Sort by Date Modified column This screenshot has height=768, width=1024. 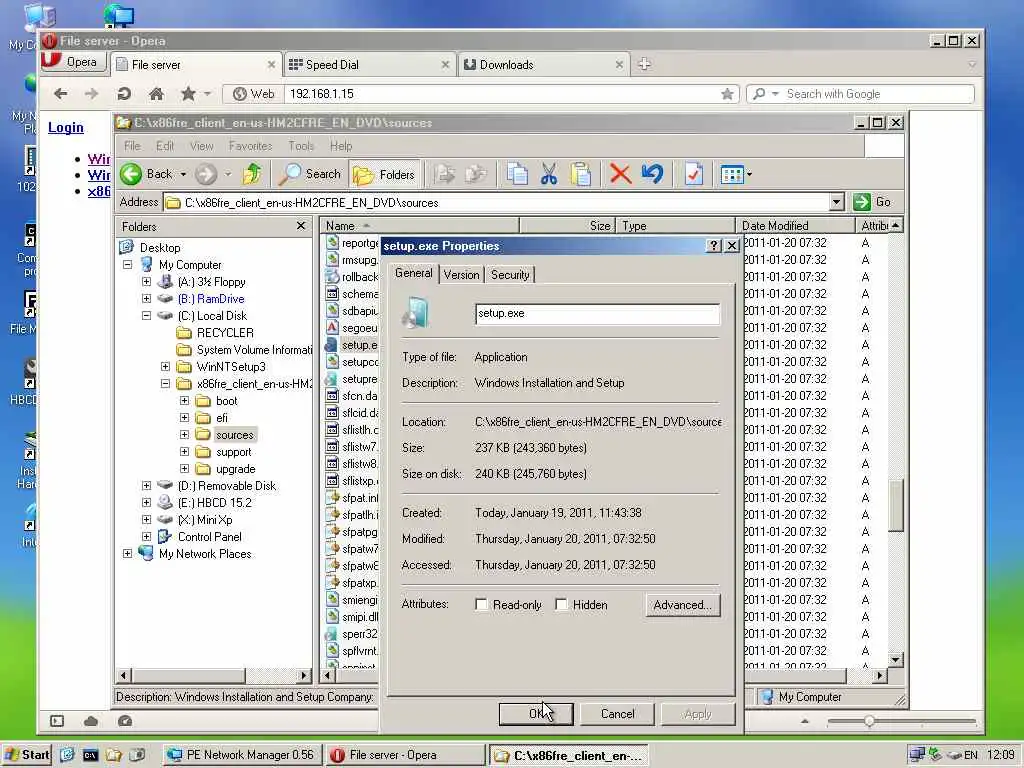click(x=795, y=225)
